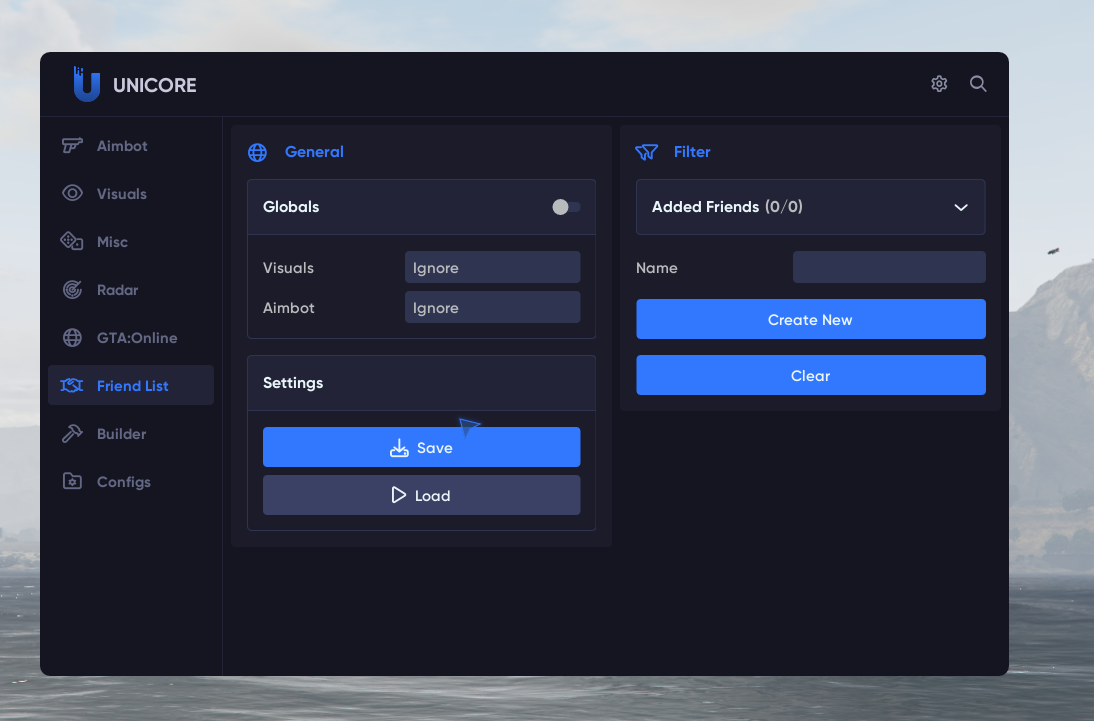Open the Aimbot Ignore dropdown
Screen dimensions: 1094x721
(492, 308)
